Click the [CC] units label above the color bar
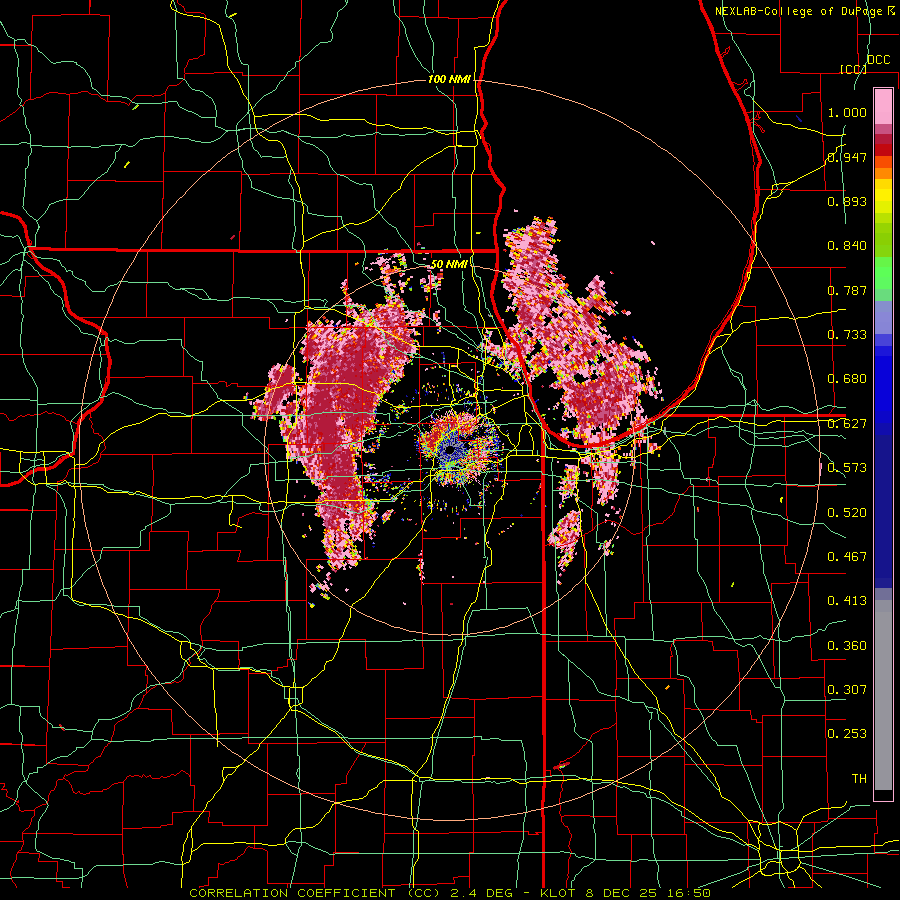 [853, 69]
